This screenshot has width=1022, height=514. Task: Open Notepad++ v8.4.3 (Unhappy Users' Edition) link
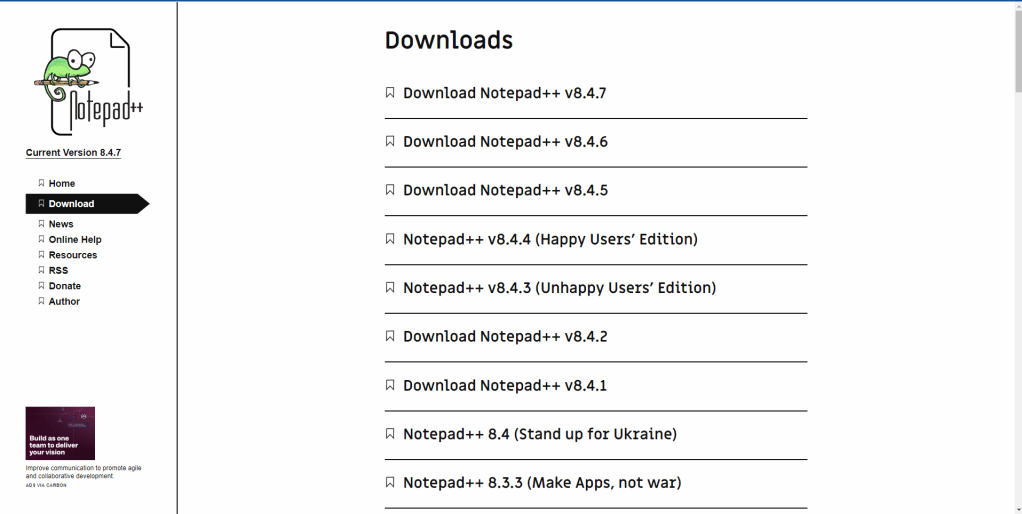click(559, 288)
